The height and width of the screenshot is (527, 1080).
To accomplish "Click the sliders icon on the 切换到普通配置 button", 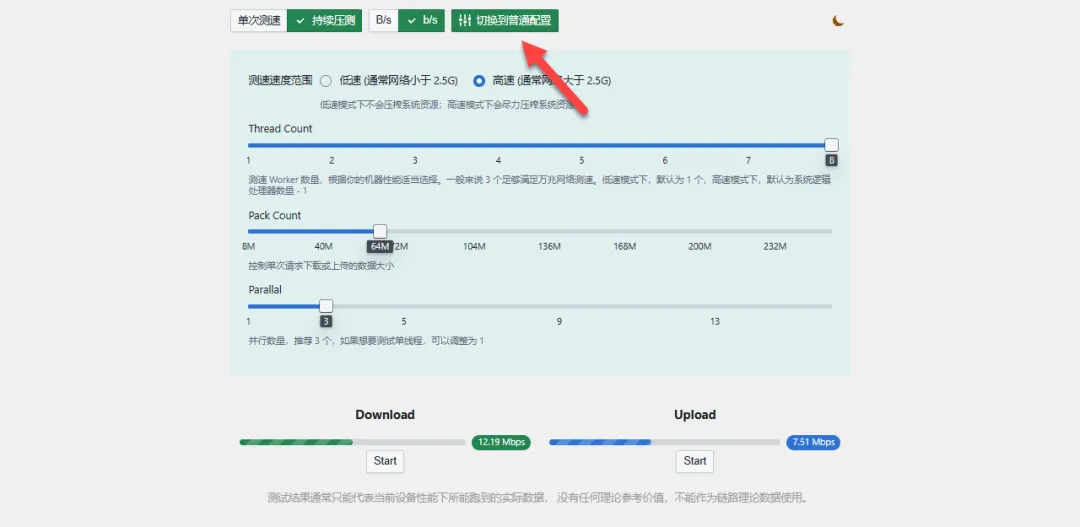I will pos(465,21).
